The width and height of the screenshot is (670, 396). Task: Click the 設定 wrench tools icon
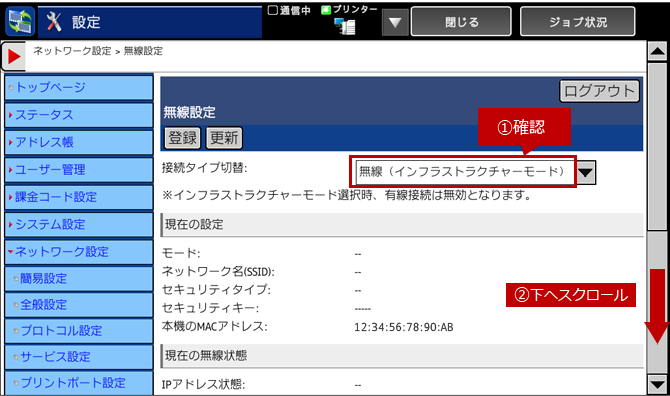(x=54, y=22)
